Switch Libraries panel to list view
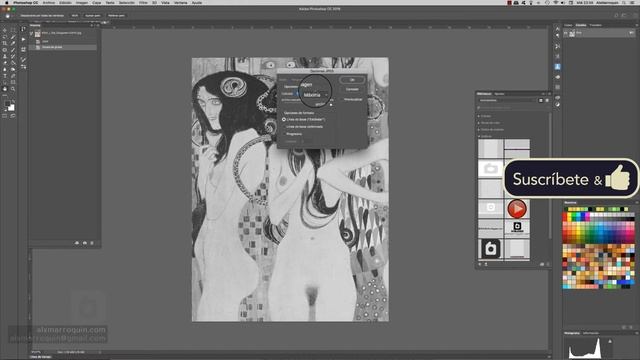This screenshot has height=360, width=640. tap(547, 100)
